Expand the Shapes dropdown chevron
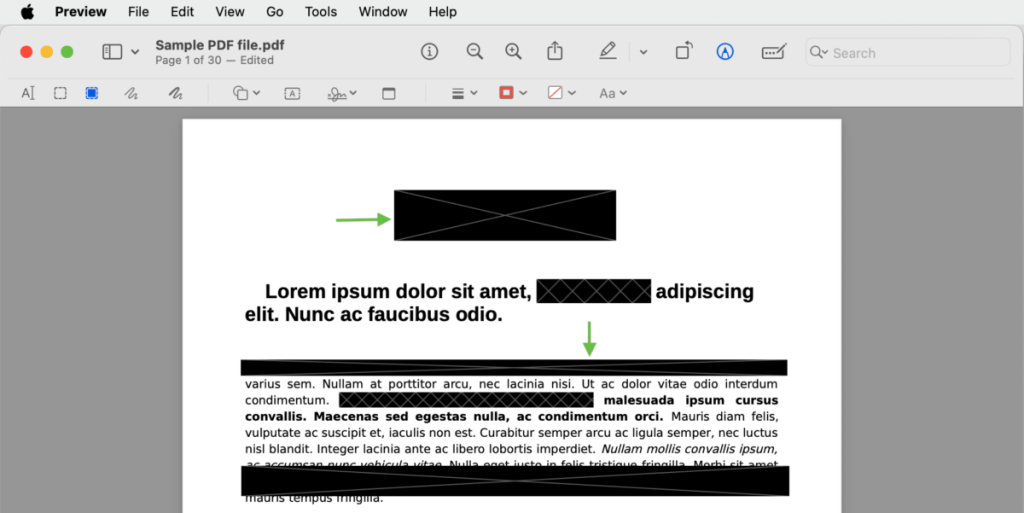The height and width of the screenshot is (513, 1024). [x=257, y=93]
